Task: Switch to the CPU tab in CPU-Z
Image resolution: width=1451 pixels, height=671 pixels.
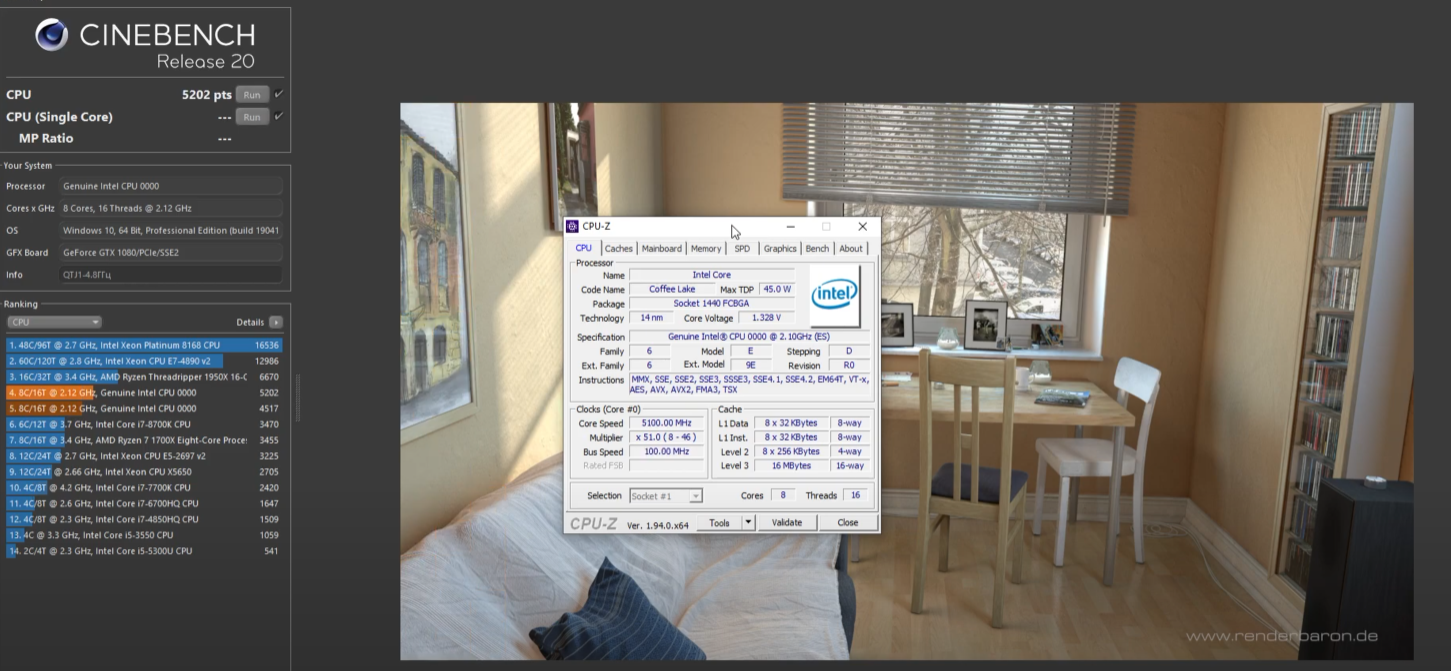Action: (x=583, y=248)
